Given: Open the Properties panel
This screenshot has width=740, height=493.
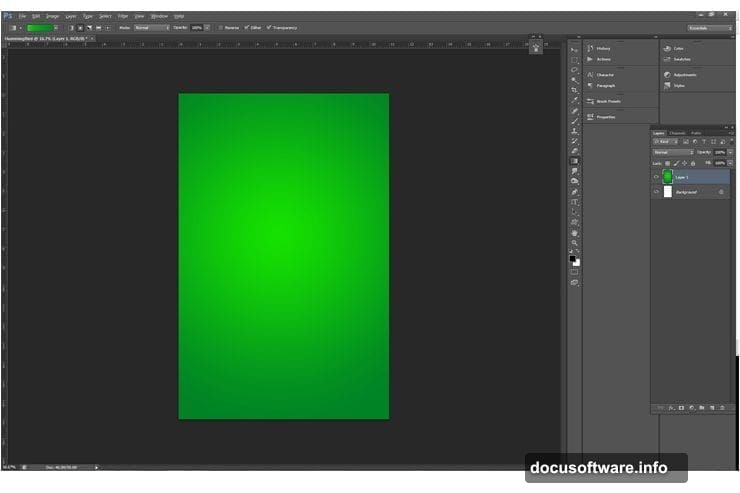Looking at the screenshot, I should pos(606,117).
